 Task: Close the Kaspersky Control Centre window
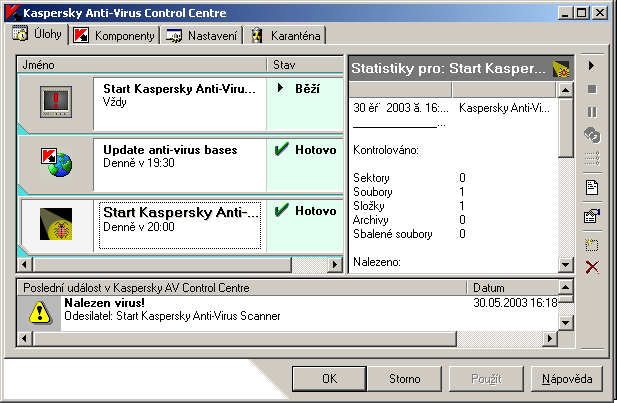(x=600, y=13)
